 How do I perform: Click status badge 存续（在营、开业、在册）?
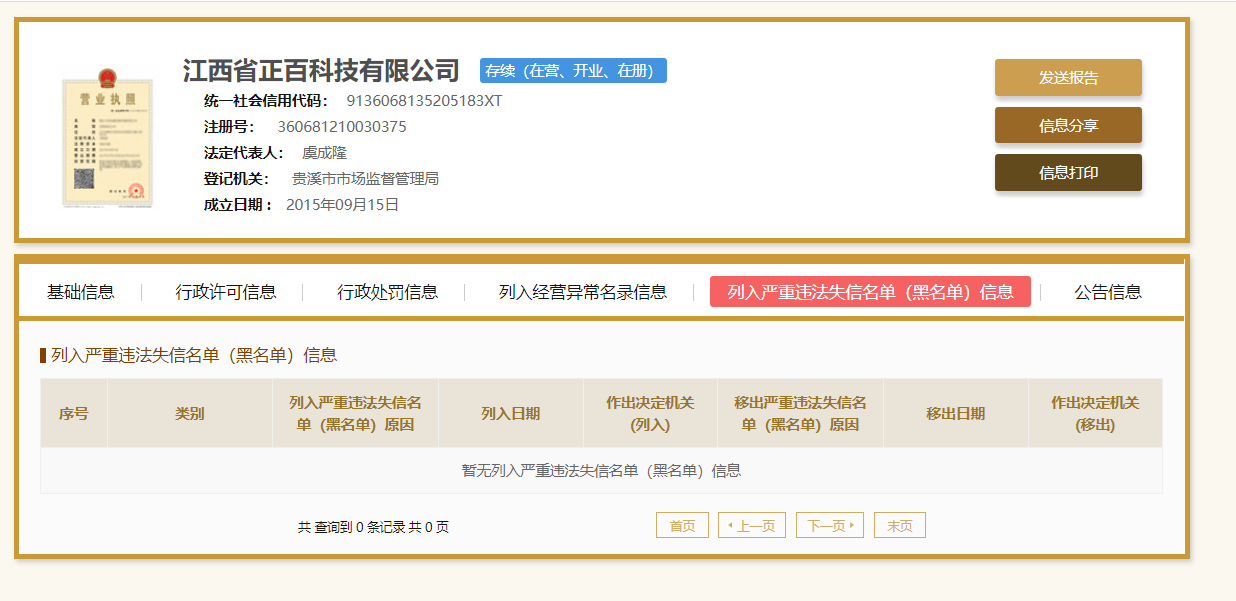[573, 71]
